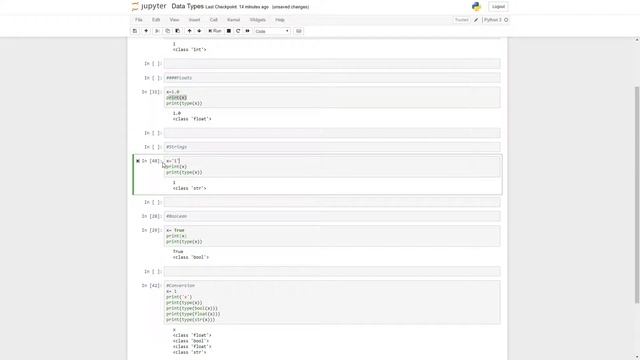Screen dimensions: 640x360
Task: Click the x= True code cell
Action: 332,236
